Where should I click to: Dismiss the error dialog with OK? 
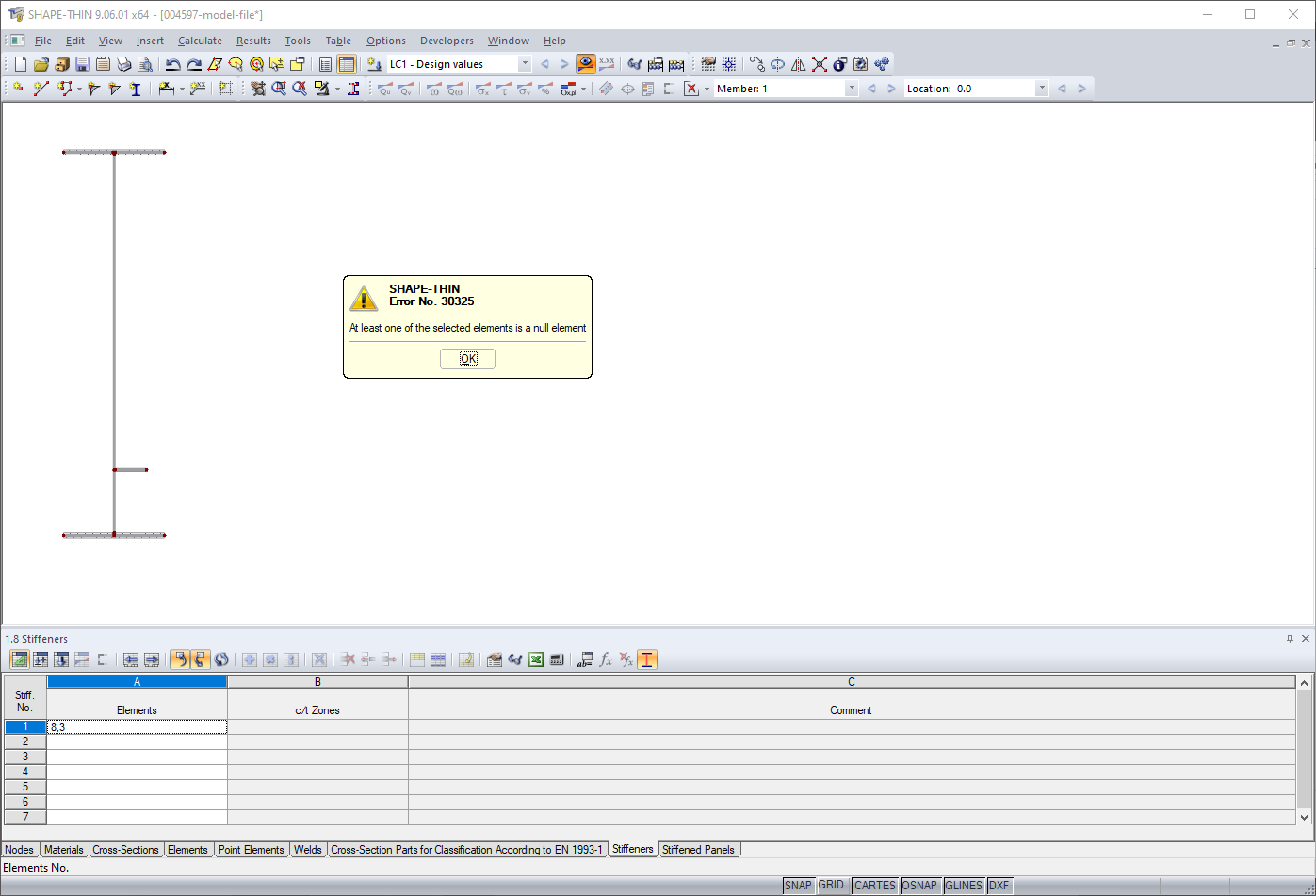(x=467, y=359)
